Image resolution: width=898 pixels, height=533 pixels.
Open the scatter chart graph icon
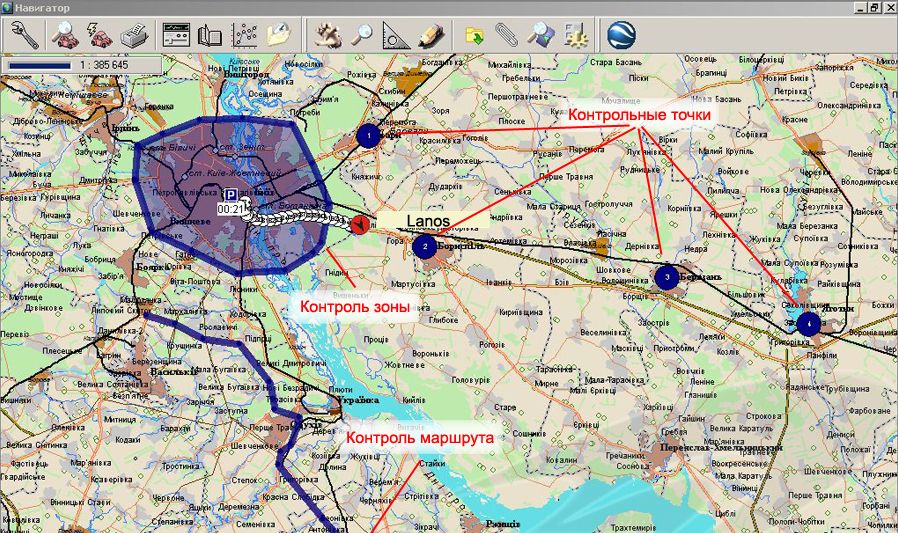pyautogui.click(x=244, y=36)
